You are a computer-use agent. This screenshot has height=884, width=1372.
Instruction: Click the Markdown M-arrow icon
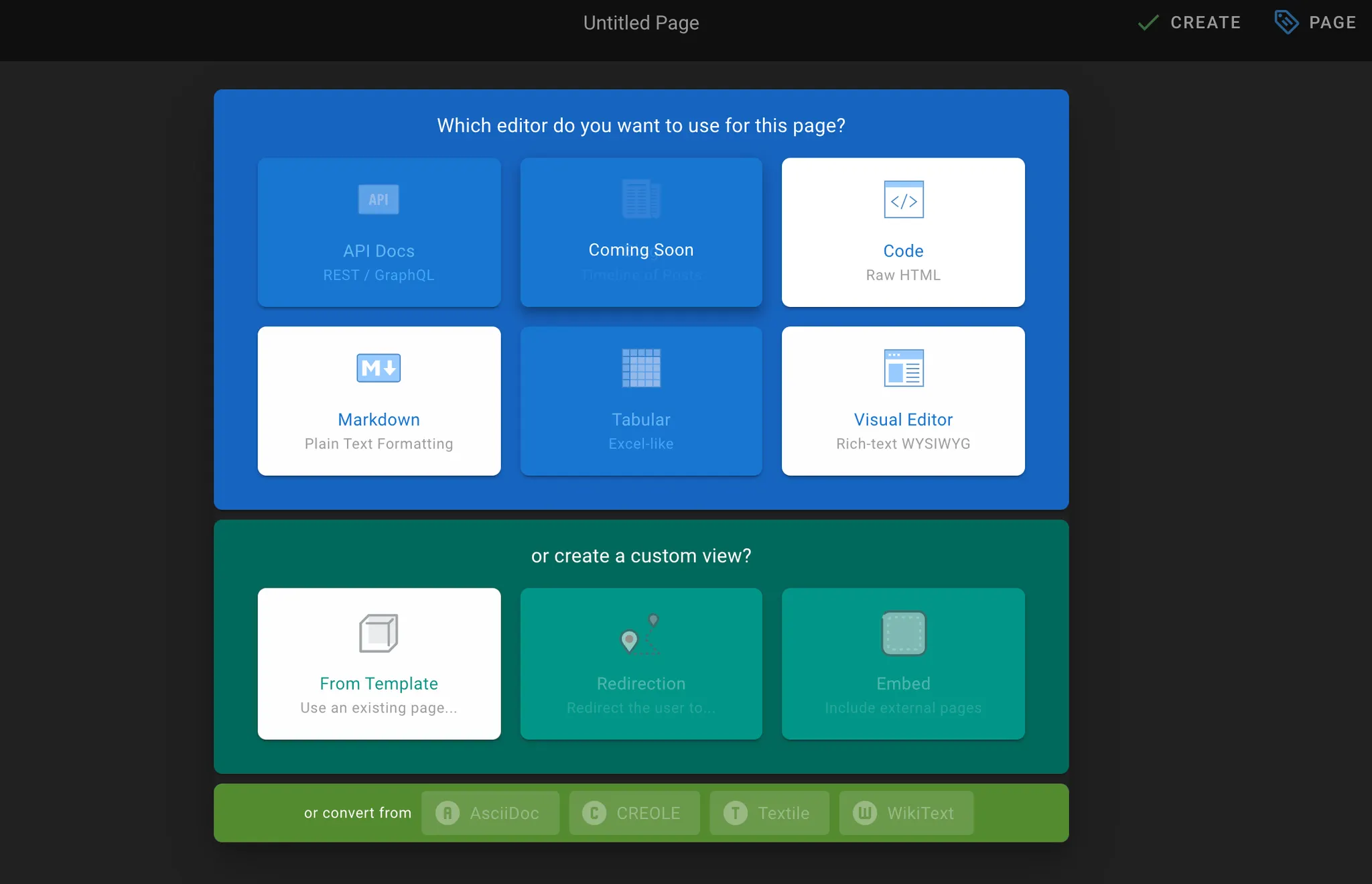click(379, 368)
